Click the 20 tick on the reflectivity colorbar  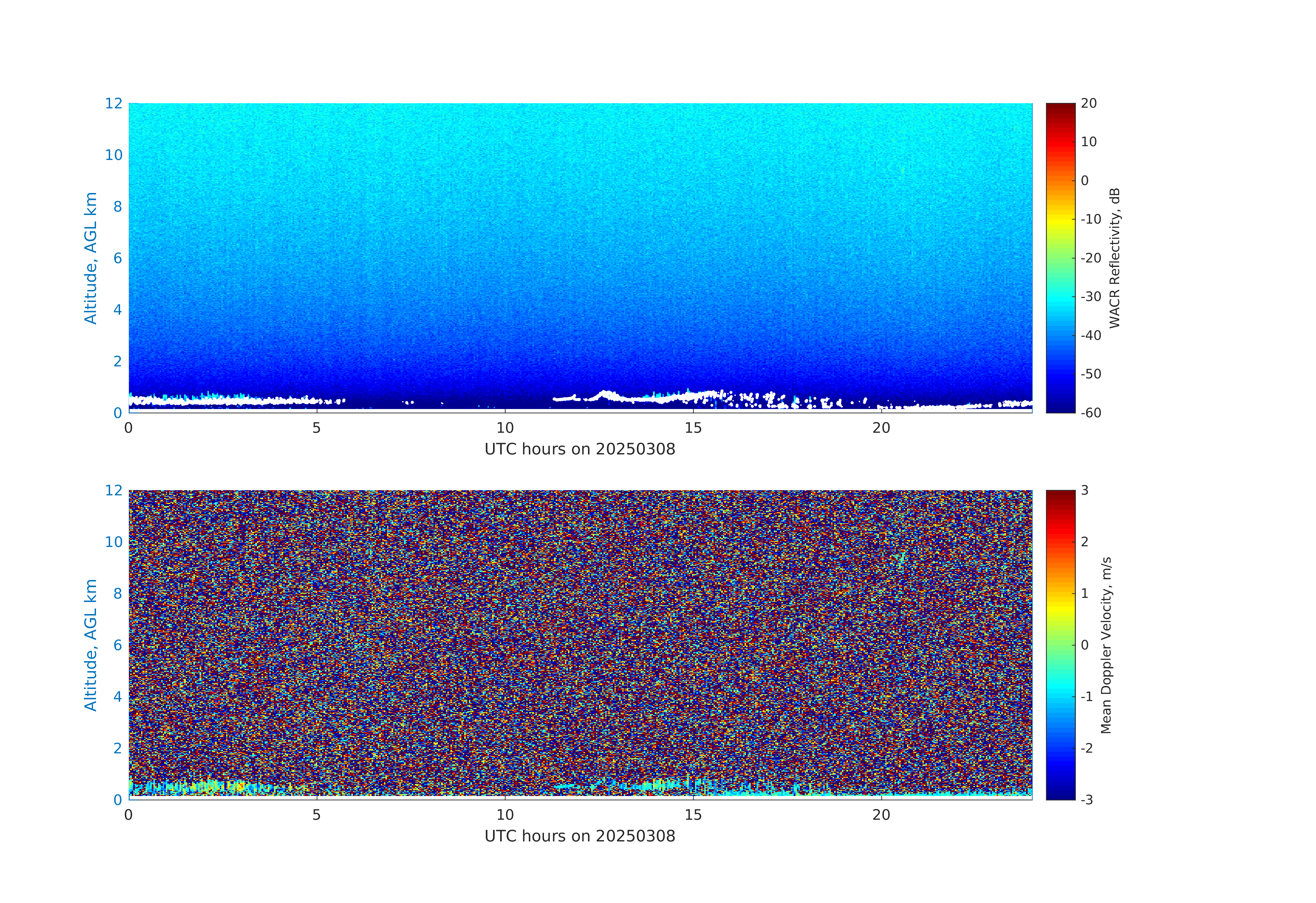pyautogui.click(x=1088, y=104)
